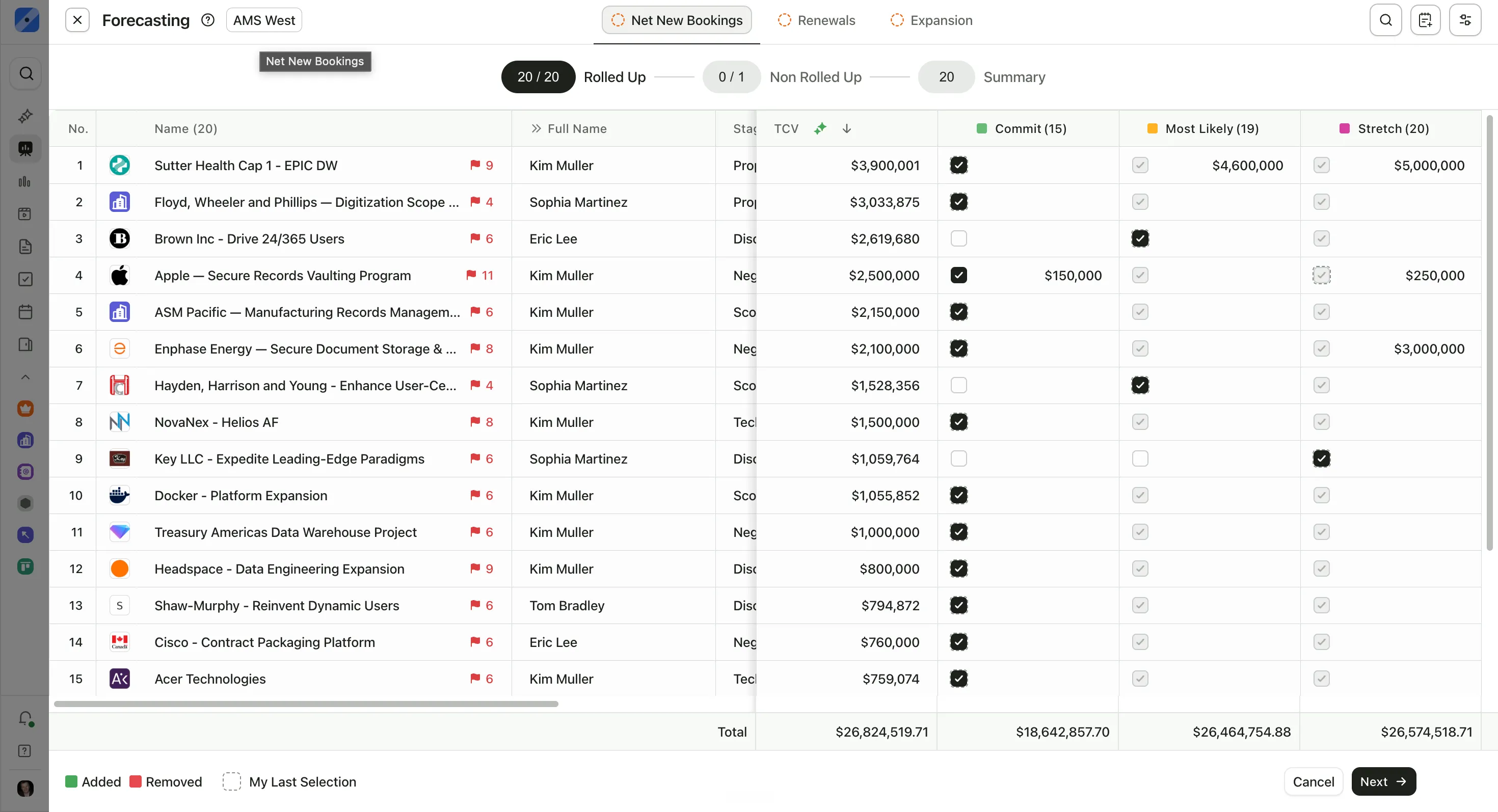The image size is (1498, 812).
Task: Click the My Last Selection legend box
Action: 231,782
